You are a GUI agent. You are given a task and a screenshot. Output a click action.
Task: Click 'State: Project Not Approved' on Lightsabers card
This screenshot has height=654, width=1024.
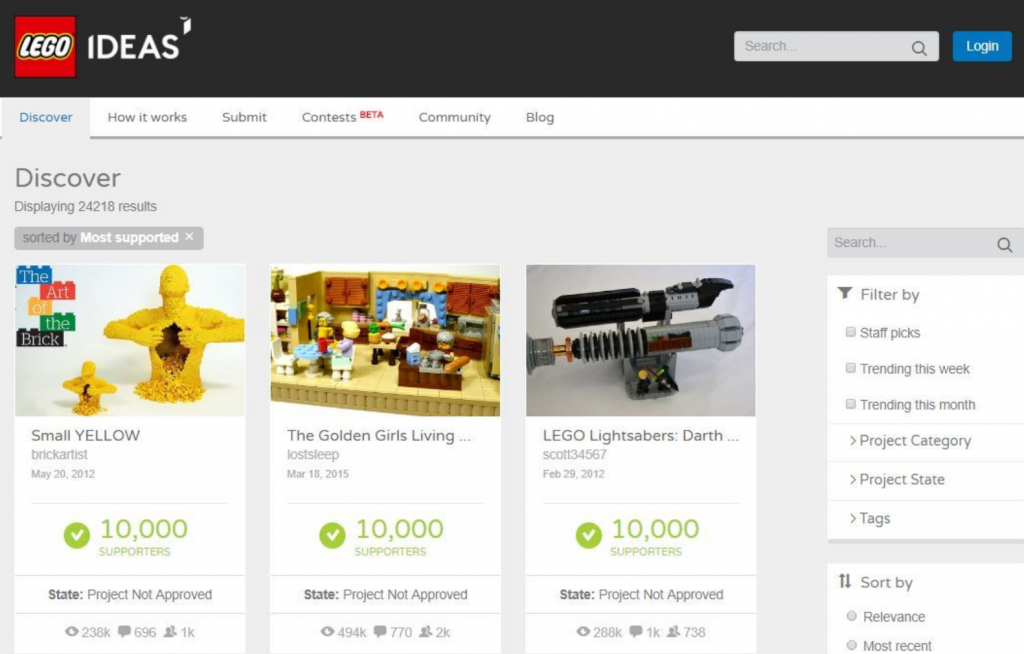tap(641, 595)
